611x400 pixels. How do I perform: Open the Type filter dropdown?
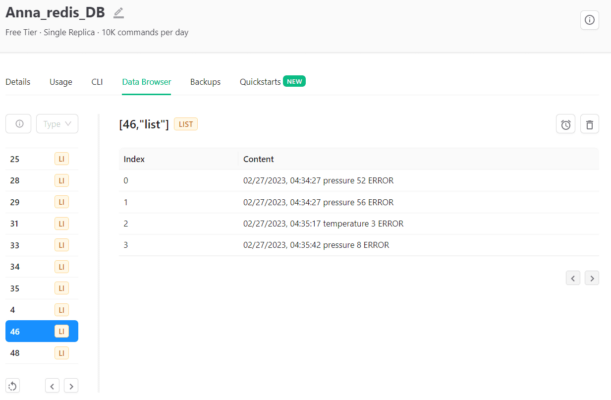click(57, 124)
